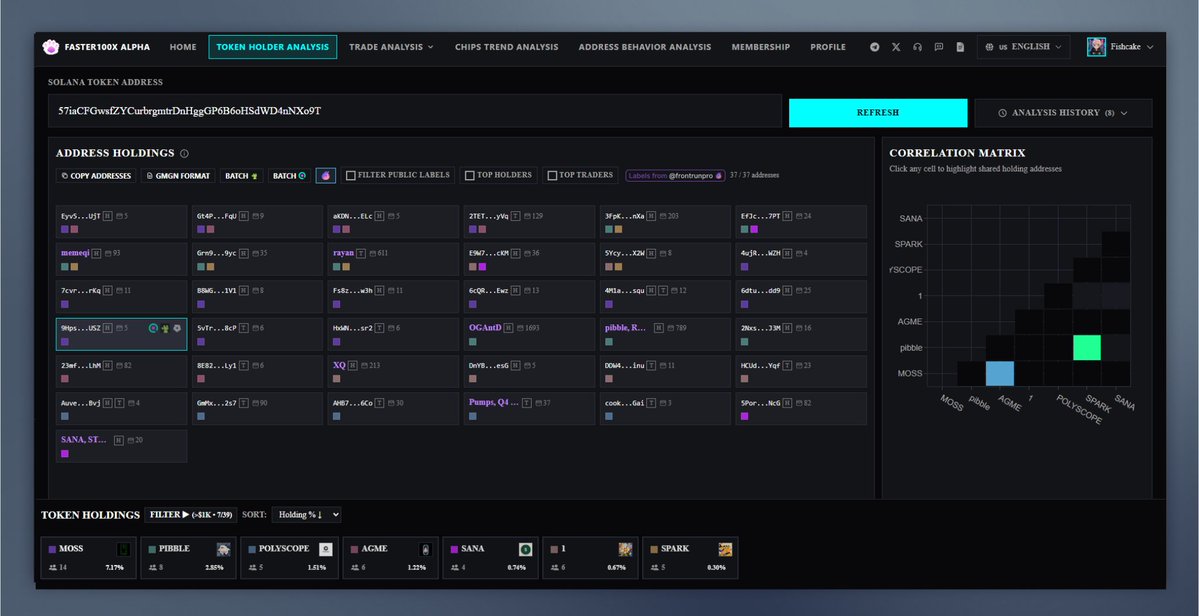Click the Copy Addresses button

[96, 176]
